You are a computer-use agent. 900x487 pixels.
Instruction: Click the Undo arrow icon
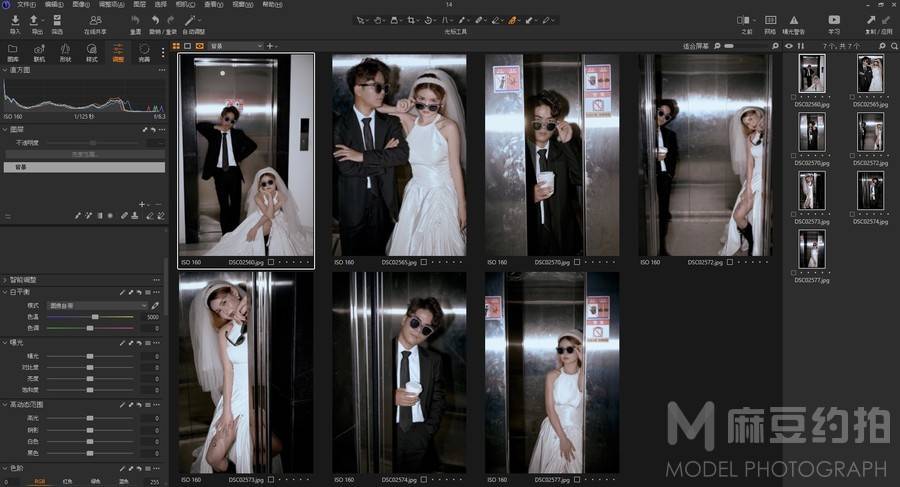(155, 20)
